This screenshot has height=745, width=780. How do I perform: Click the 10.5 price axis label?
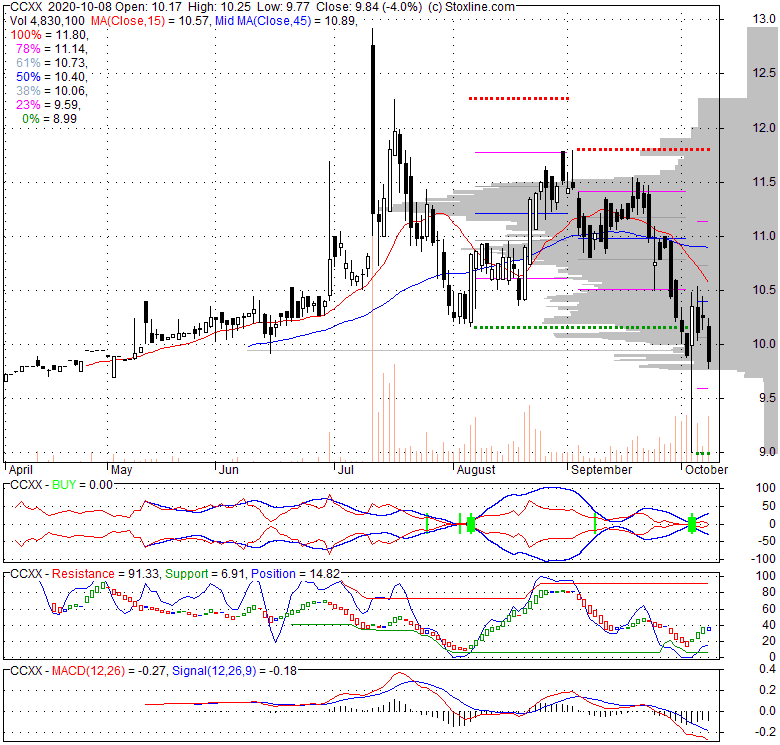[x=764, y=290]
